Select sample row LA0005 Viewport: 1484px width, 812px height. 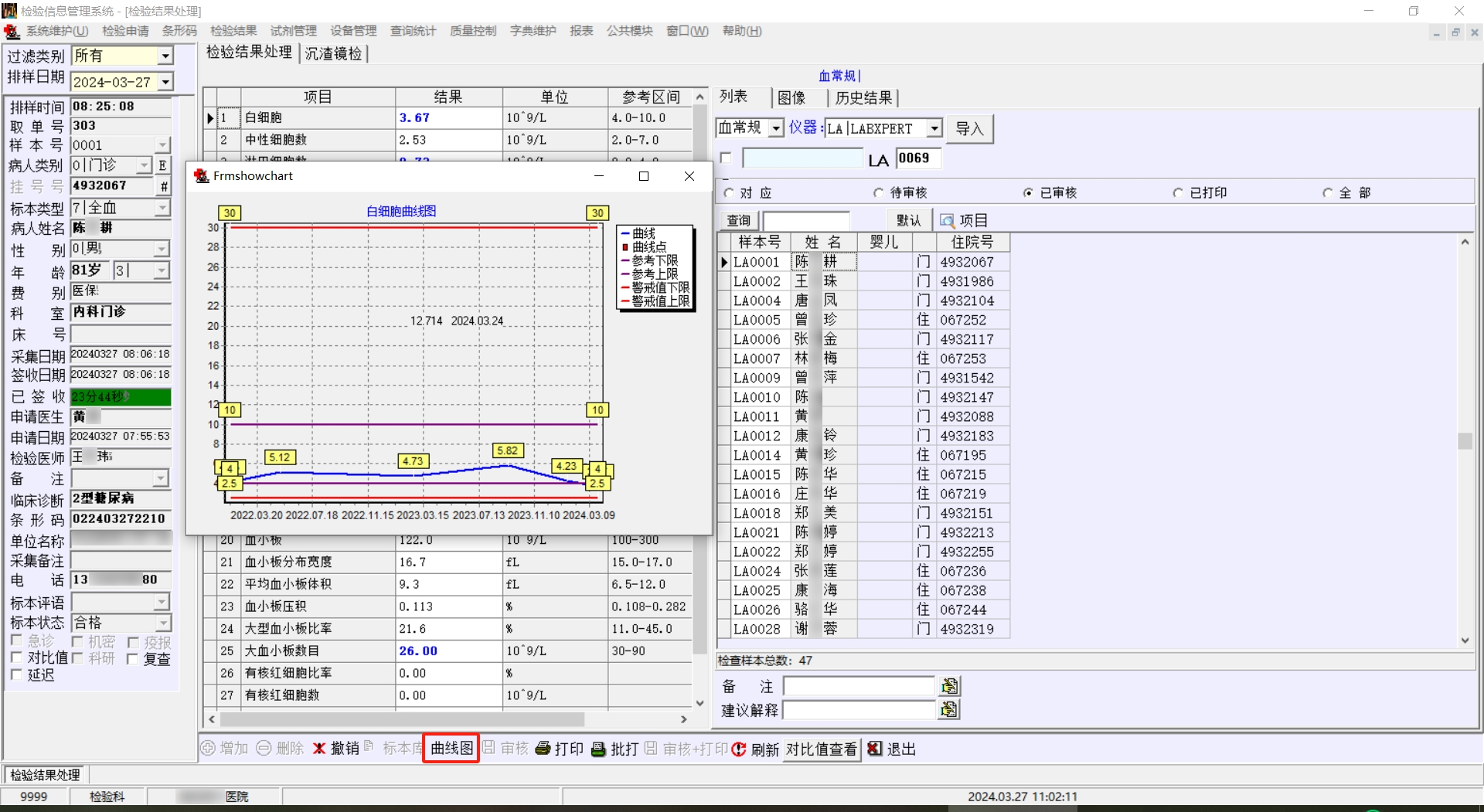(757, 320)
